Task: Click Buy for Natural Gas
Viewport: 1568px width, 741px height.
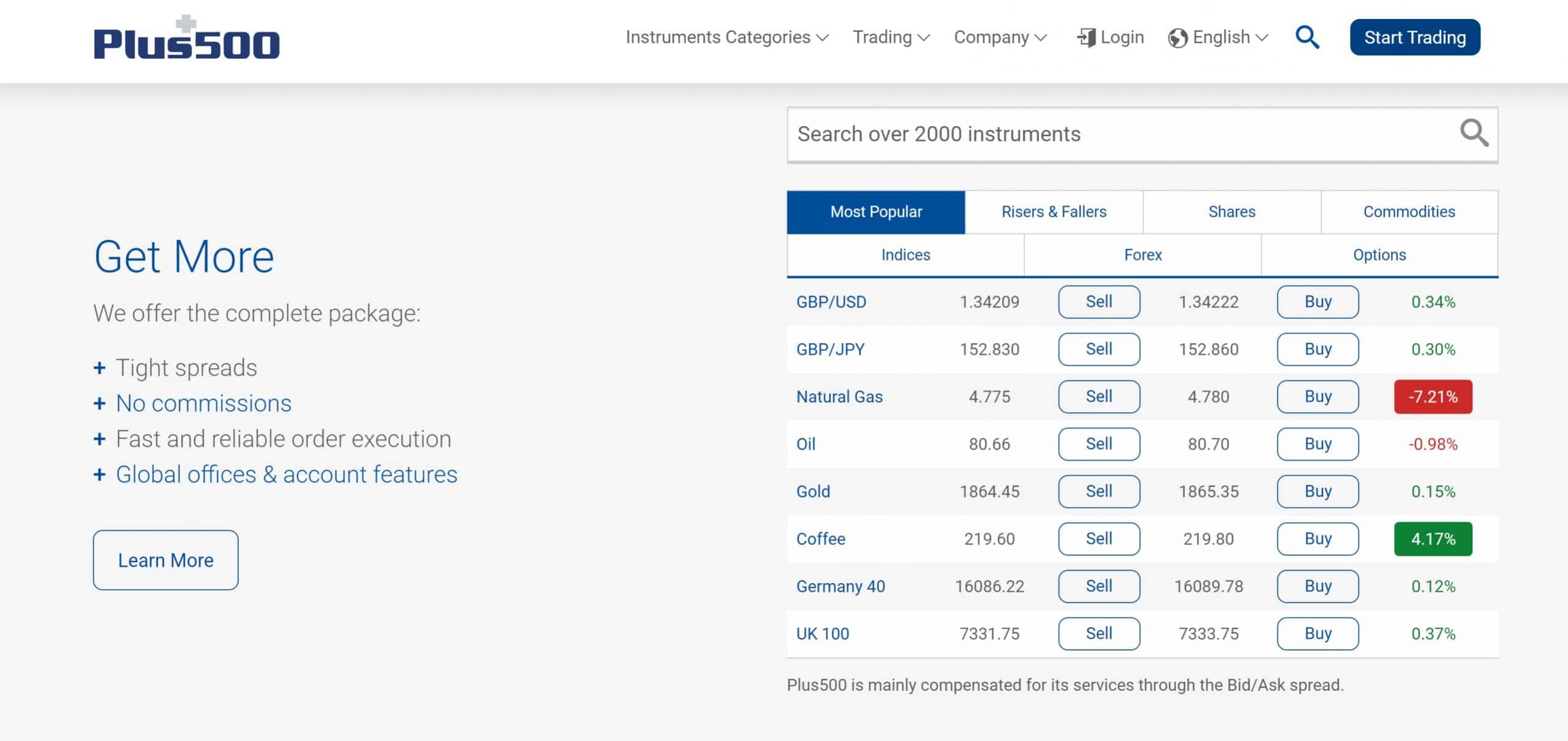Action: [1317, 397]
